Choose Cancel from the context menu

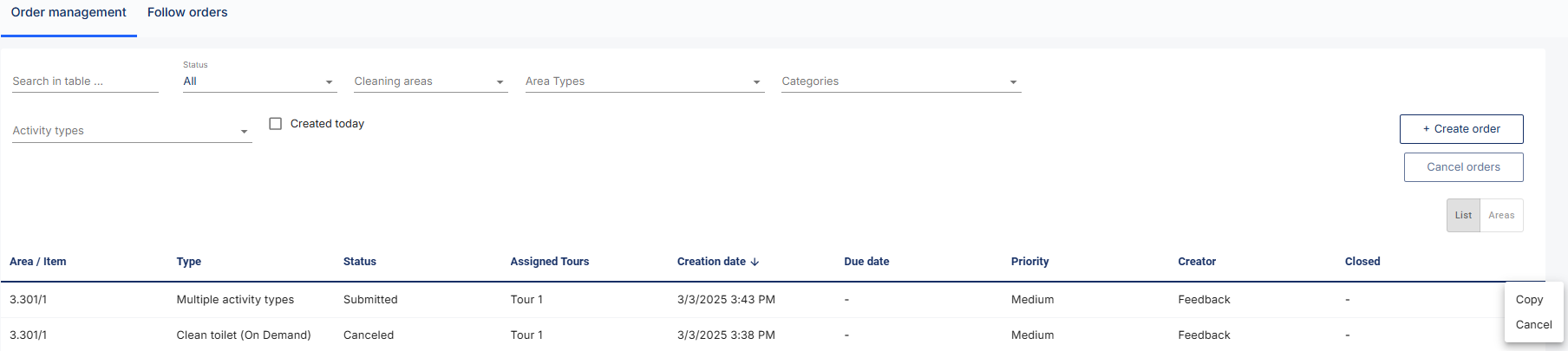click(x=1533, y=324)
